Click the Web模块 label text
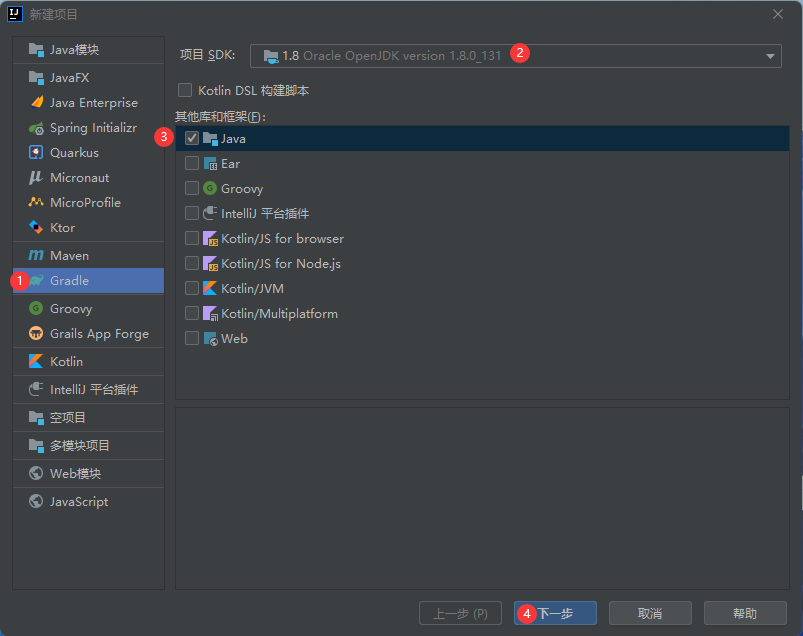 (75, 474)
